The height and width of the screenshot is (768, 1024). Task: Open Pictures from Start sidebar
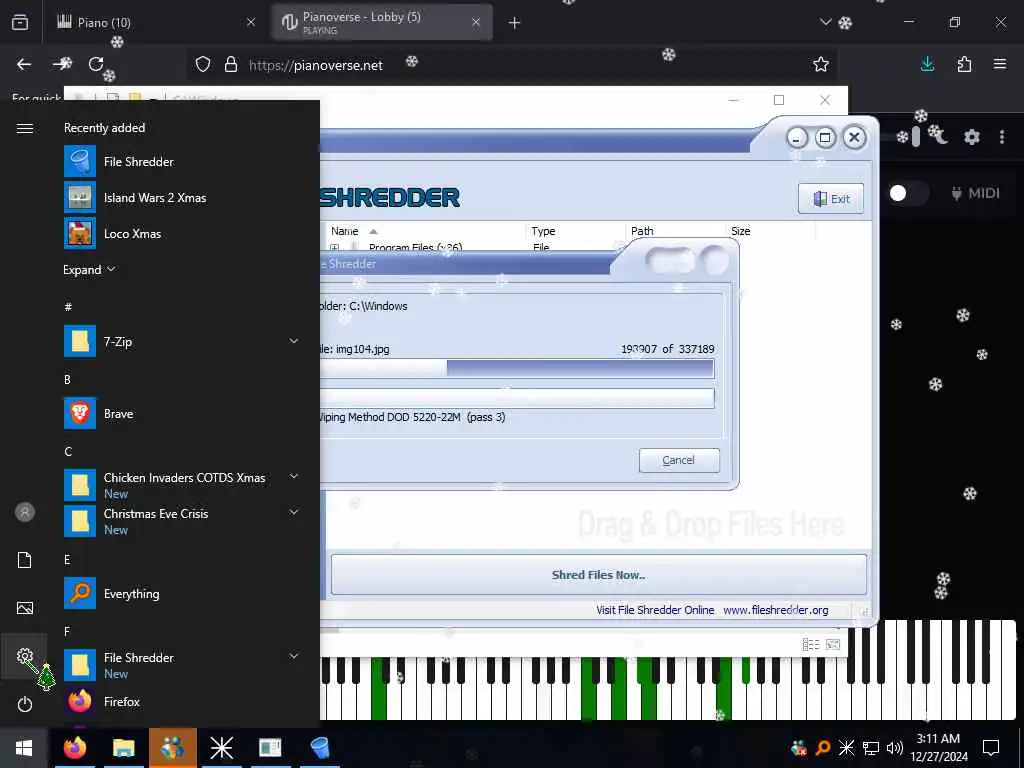coord(25,608)
